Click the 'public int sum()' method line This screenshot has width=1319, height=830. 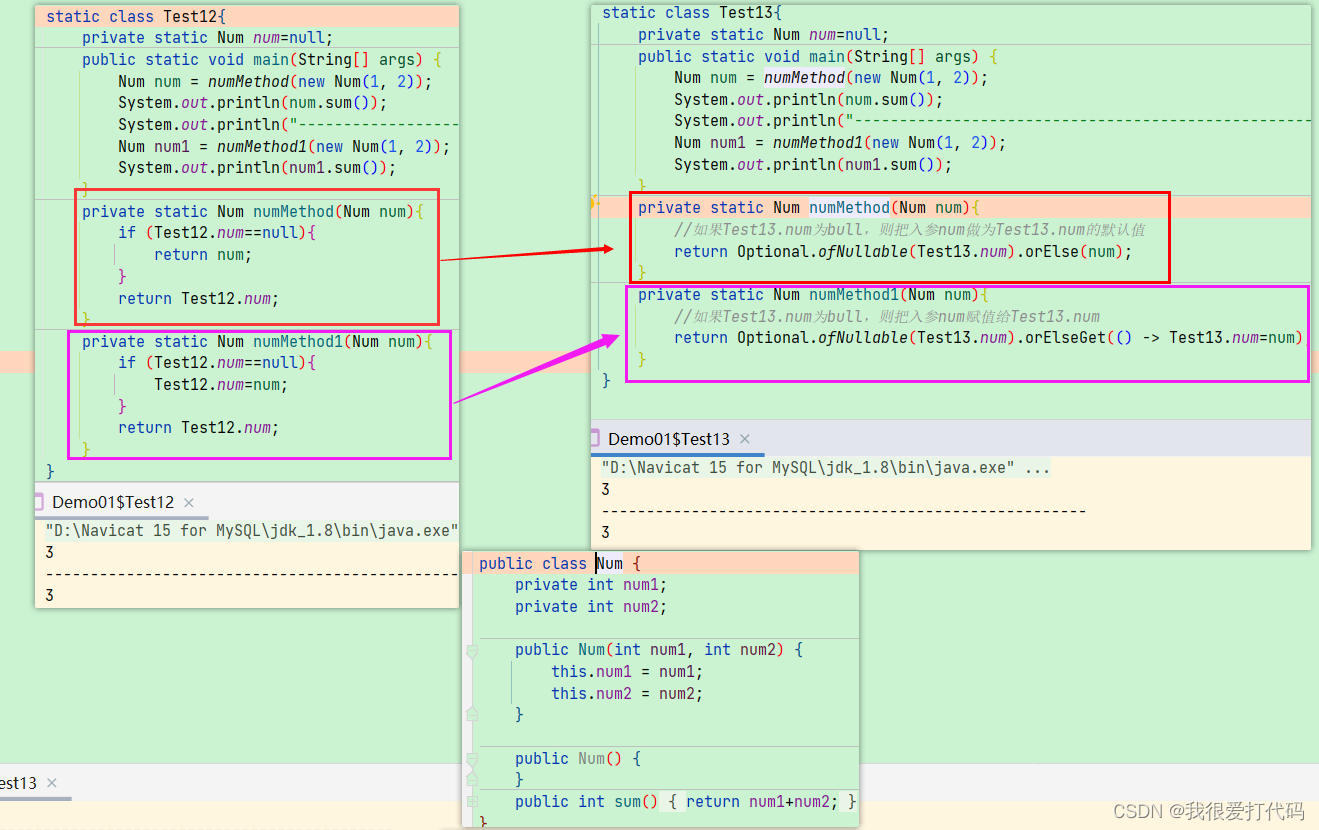[686, 802]
